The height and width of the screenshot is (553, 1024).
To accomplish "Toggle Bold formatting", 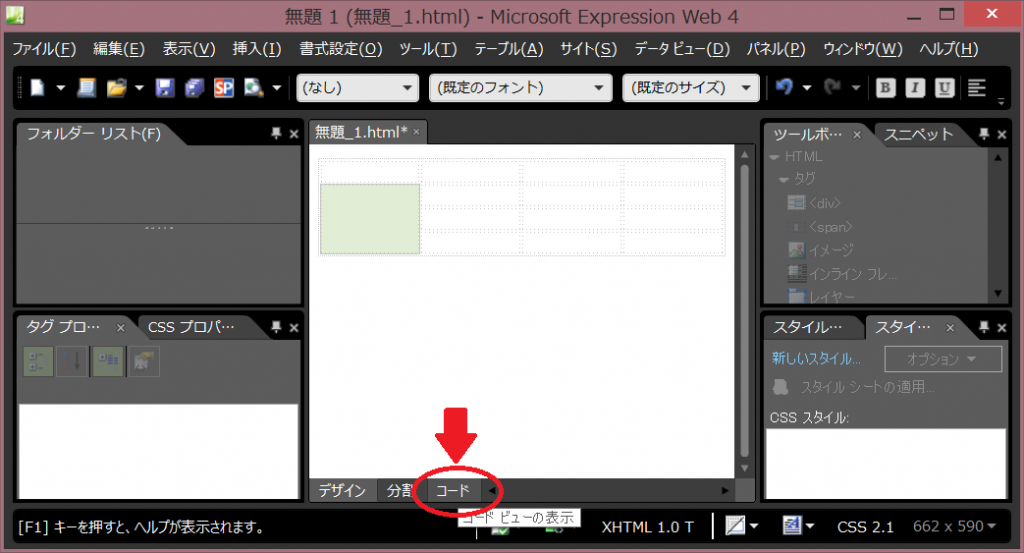I will [886, 87].
